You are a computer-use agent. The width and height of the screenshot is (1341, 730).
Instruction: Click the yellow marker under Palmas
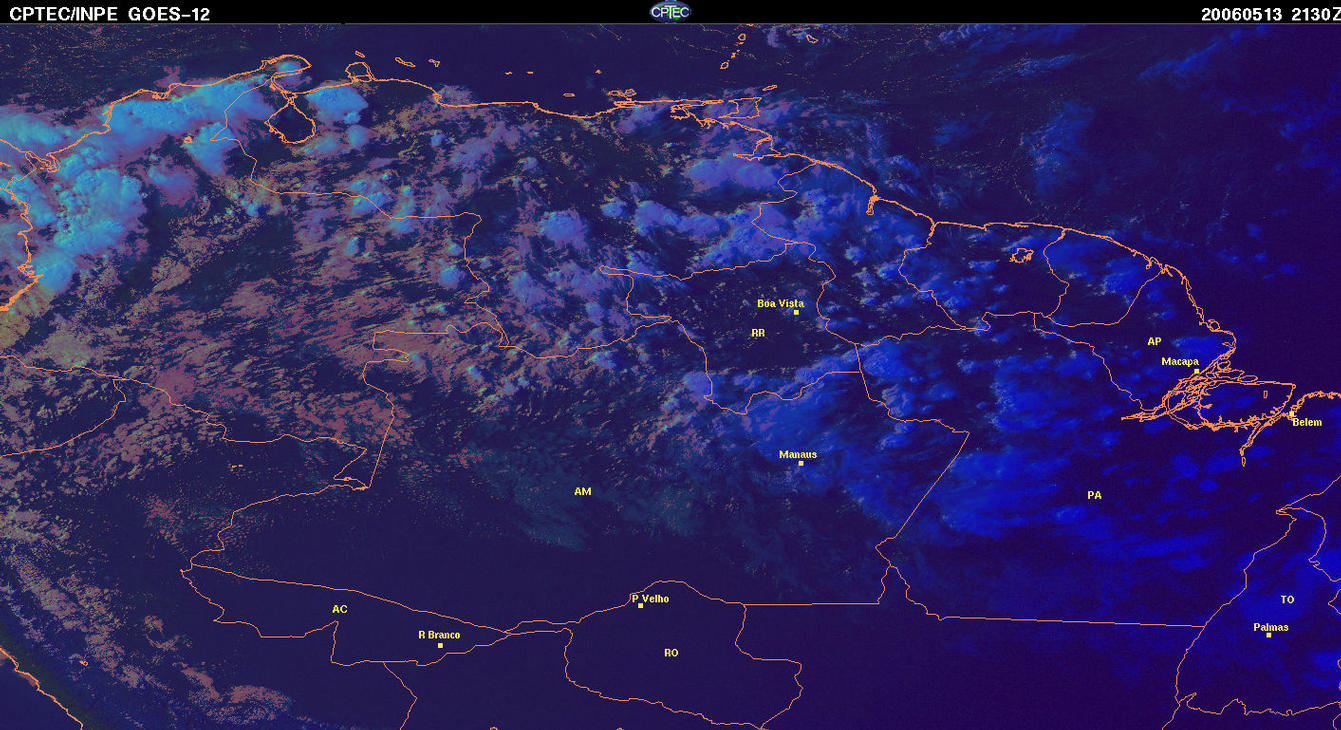click(1268, 636)
